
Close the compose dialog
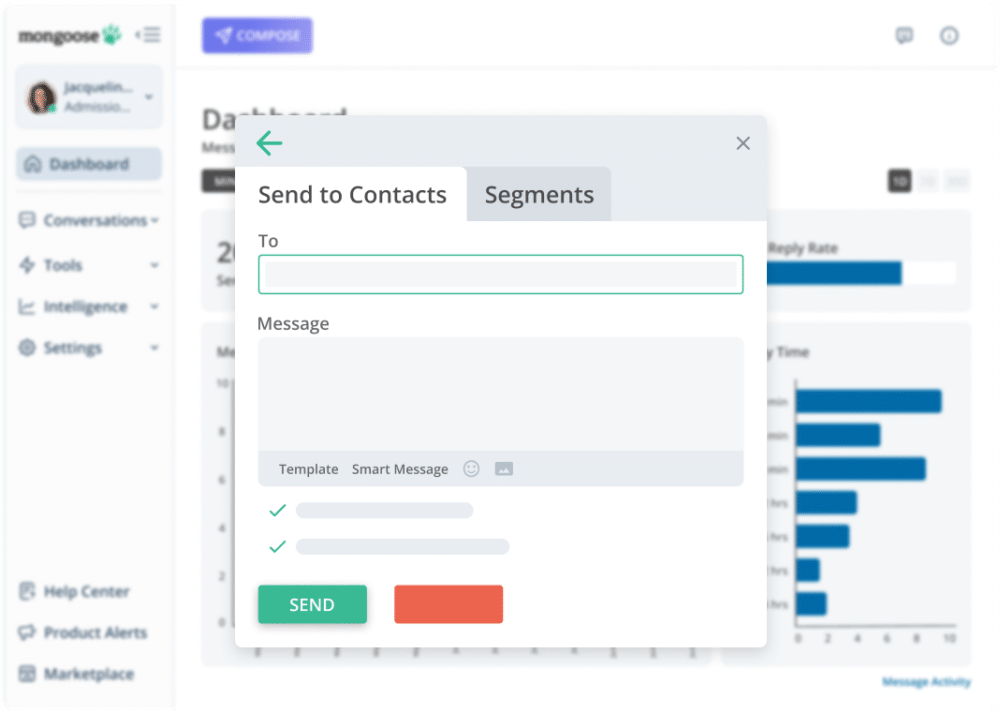[x=743, y=144]
